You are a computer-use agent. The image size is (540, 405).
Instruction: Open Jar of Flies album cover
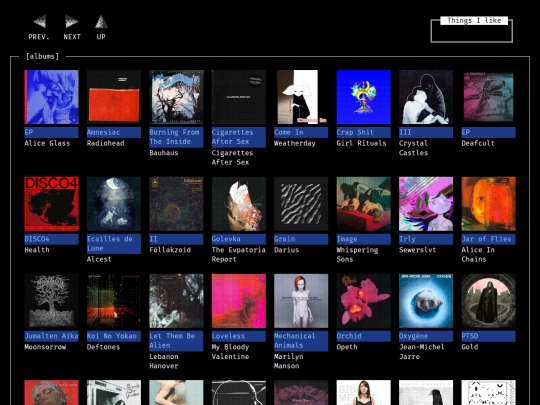click(488, 204)
